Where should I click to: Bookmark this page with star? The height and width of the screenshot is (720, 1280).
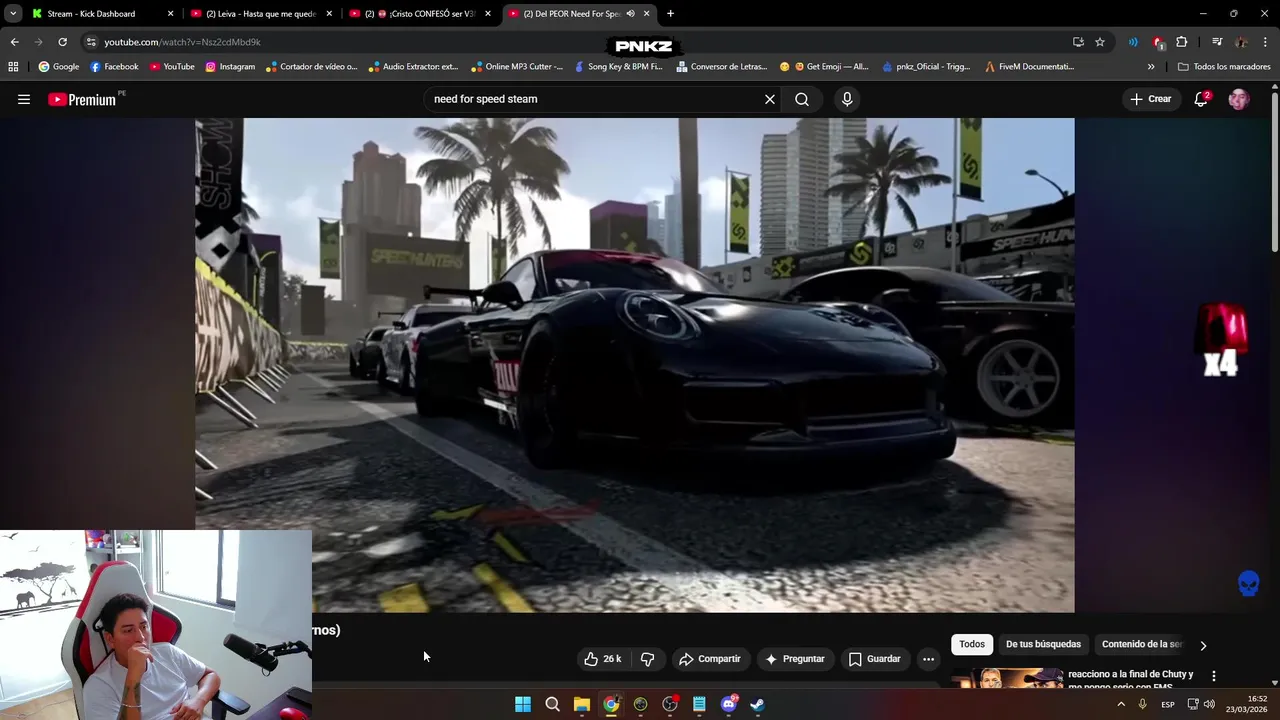(x=1100, y=42)
